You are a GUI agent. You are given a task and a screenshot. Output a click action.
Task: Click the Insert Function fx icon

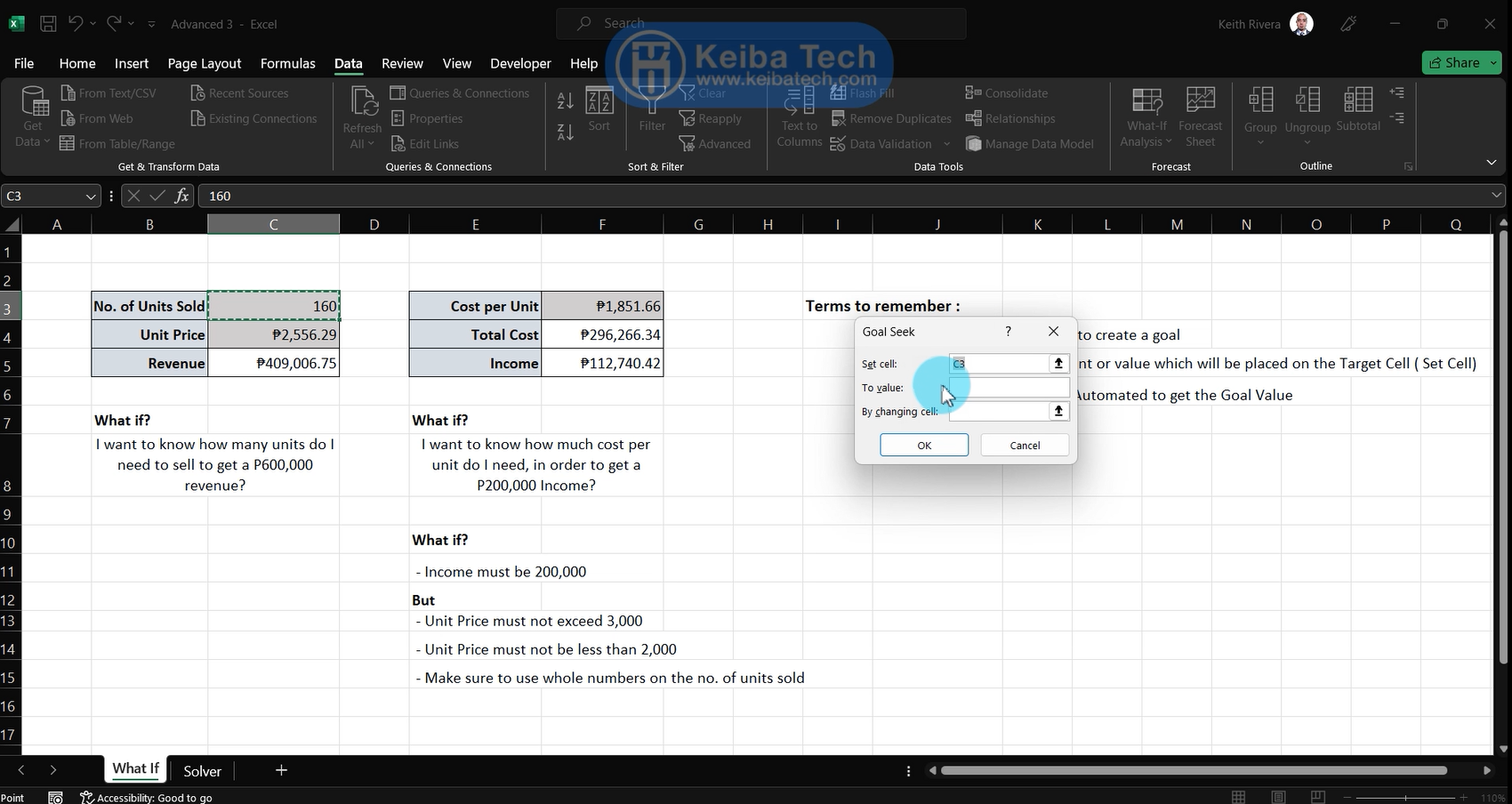181,196
